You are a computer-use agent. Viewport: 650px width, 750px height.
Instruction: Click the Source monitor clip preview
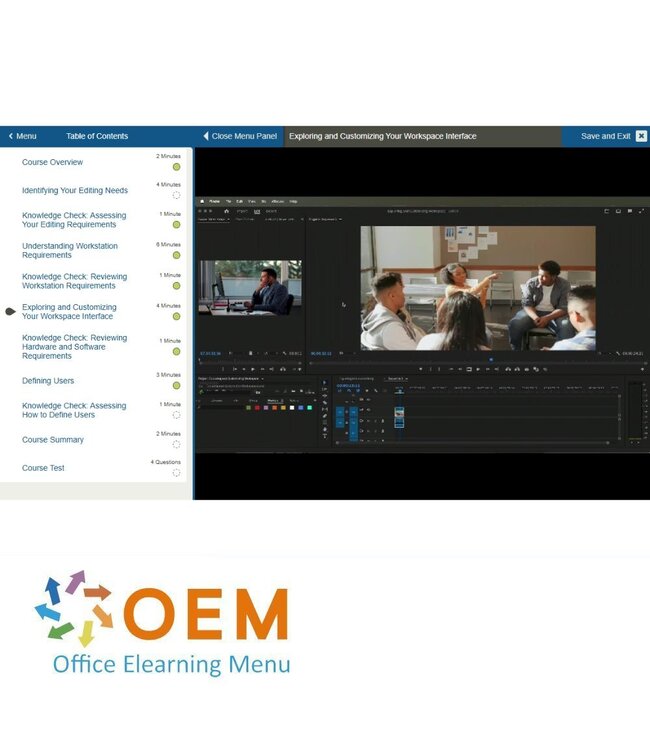click(x=250, y=287)
